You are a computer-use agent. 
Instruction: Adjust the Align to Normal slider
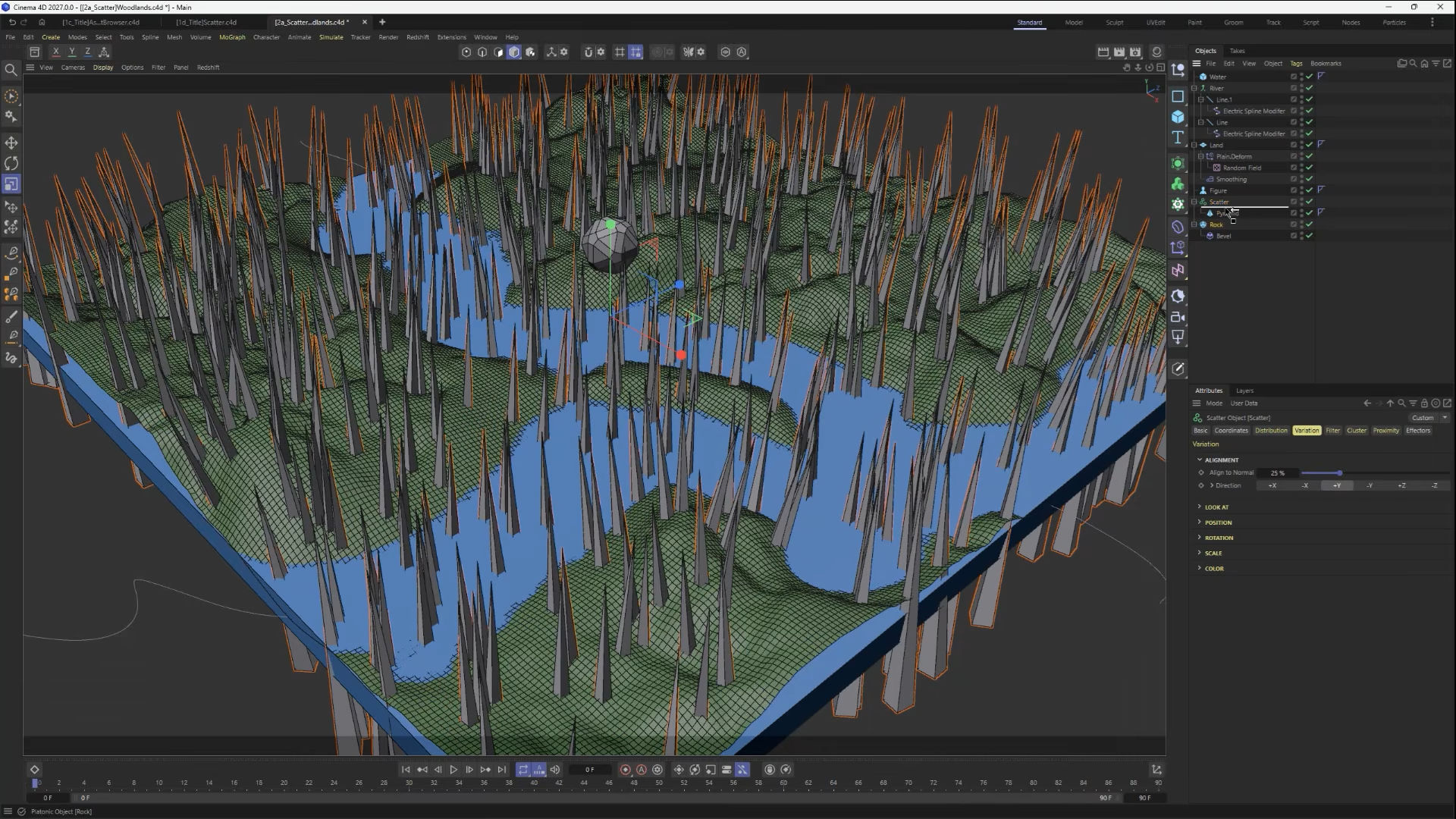[x=1339, y=473]
